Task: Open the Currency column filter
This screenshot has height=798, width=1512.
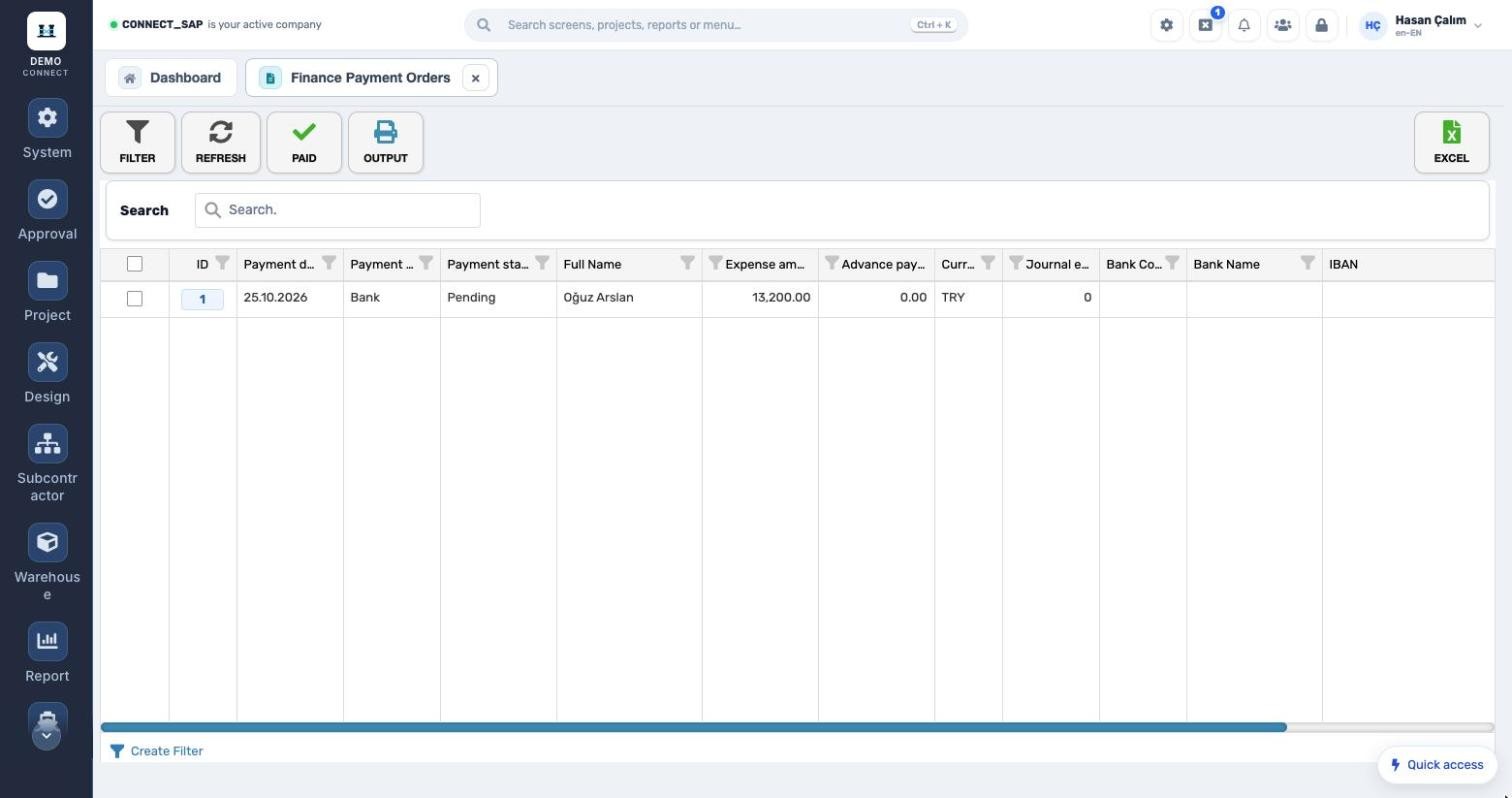Action: [988, 263]
